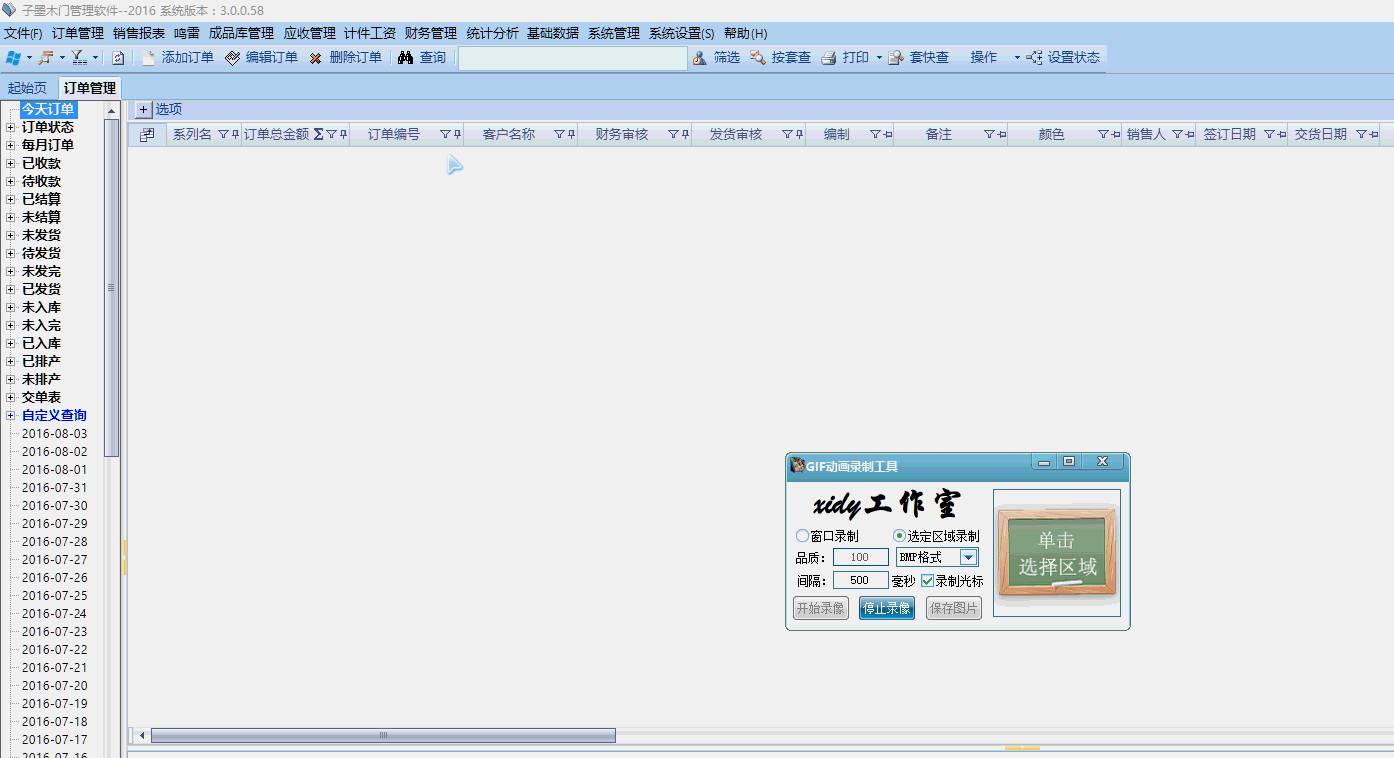Toggle the 录制光标 checkbox
The height and width of the screenshot is (758, 1394).
(927, 580)
